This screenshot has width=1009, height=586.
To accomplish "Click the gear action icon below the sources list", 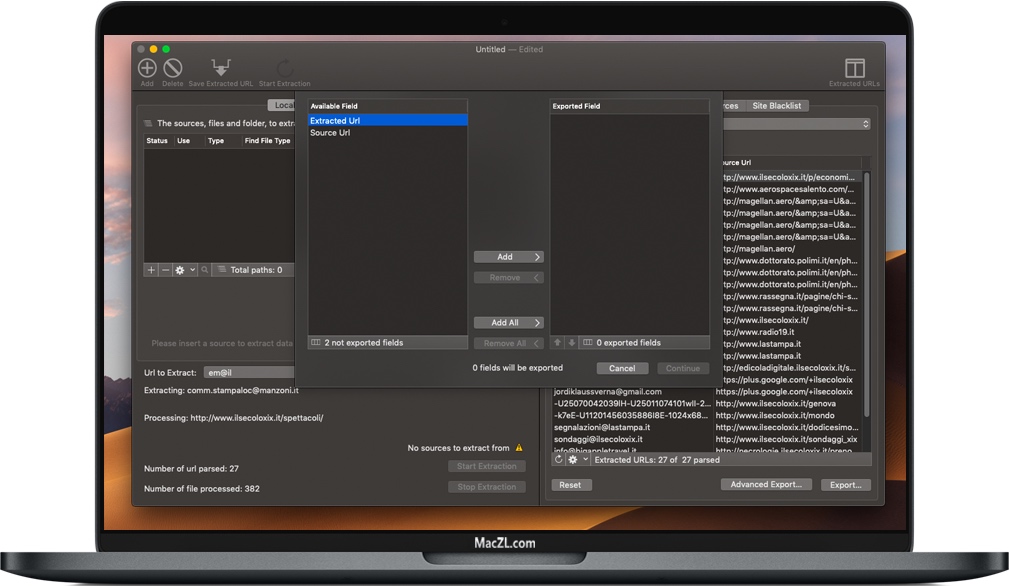I will [x=180, y=270].
